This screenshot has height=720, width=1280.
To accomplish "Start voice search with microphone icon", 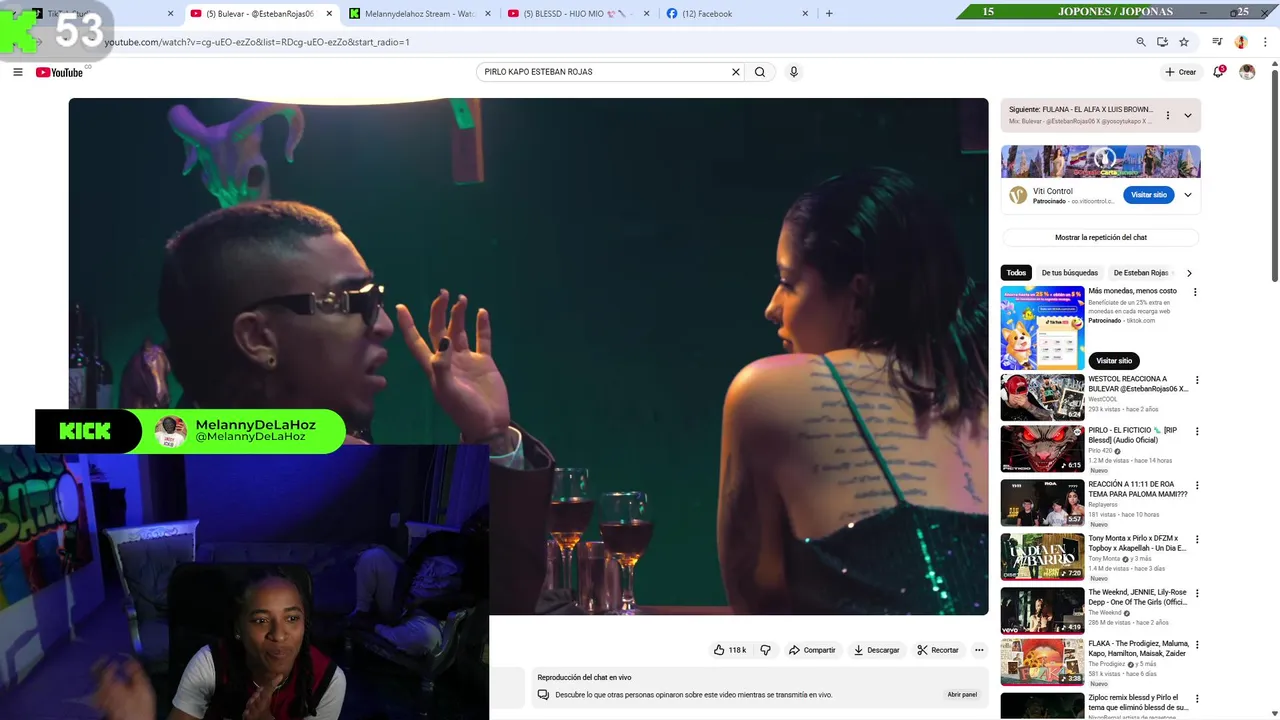I will coord(794,72).
